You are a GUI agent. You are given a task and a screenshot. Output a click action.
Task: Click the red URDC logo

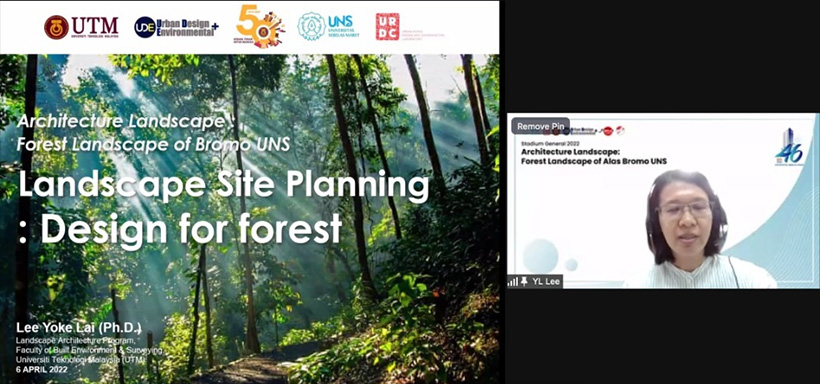pyautogui.click(x=388, y=27)
